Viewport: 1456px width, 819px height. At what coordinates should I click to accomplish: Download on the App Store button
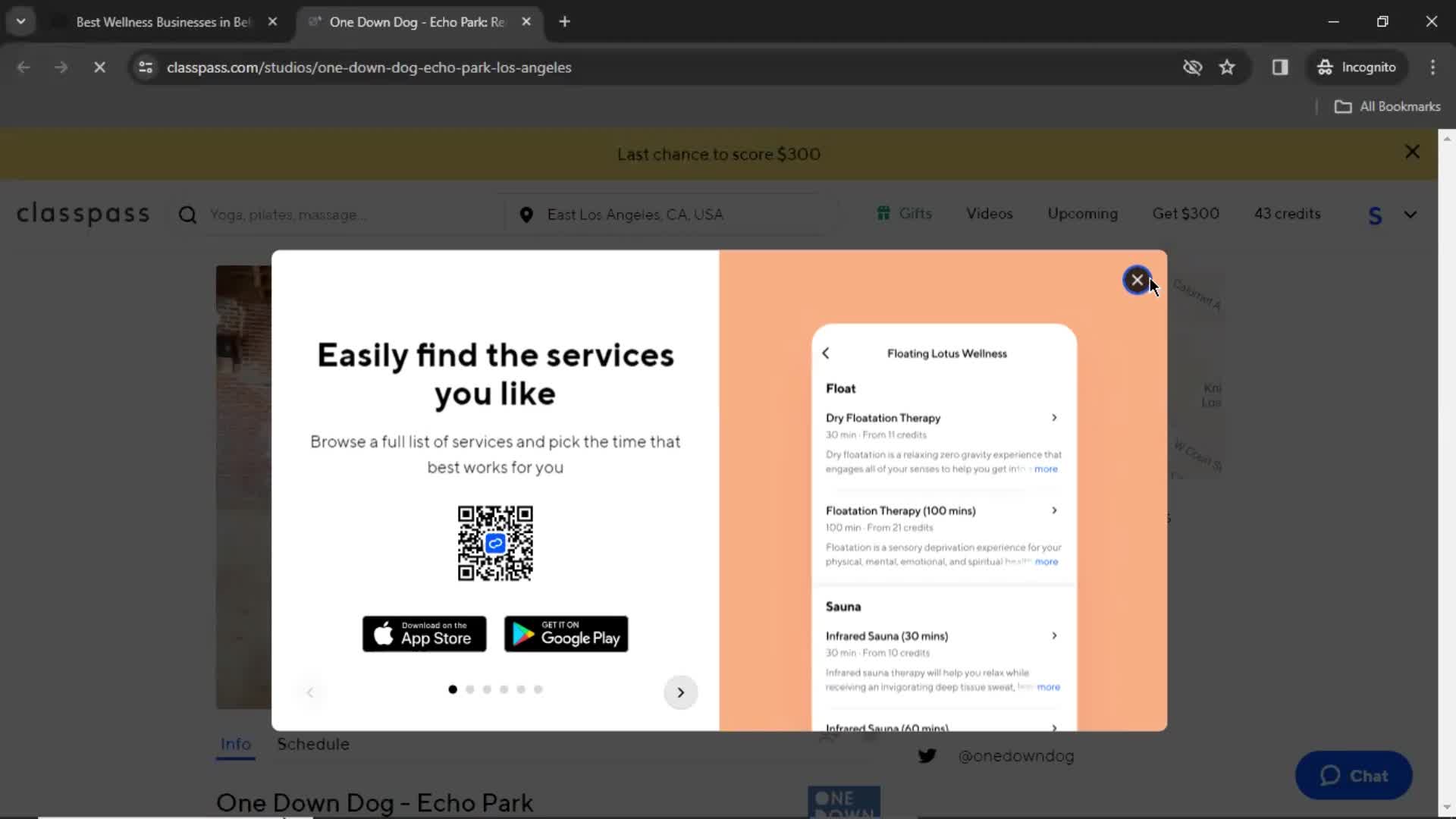pos(424,634)
